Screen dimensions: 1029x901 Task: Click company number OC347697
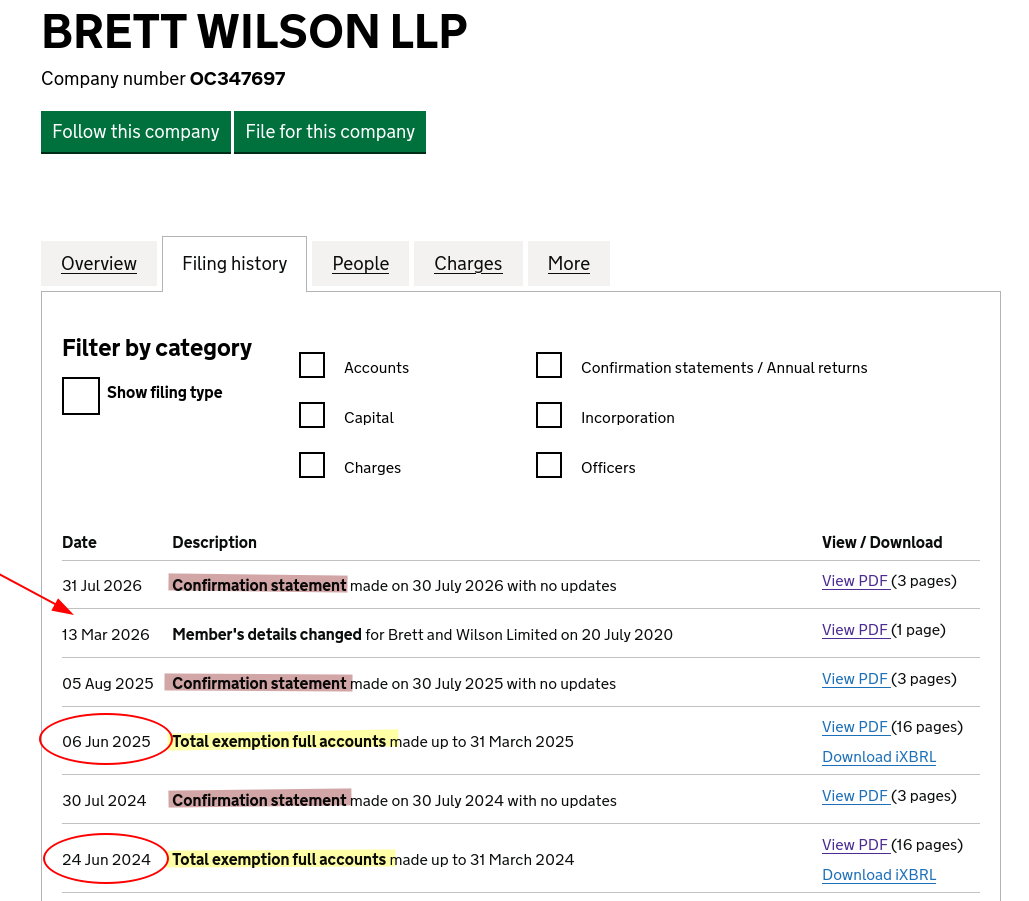pos(238,79)
